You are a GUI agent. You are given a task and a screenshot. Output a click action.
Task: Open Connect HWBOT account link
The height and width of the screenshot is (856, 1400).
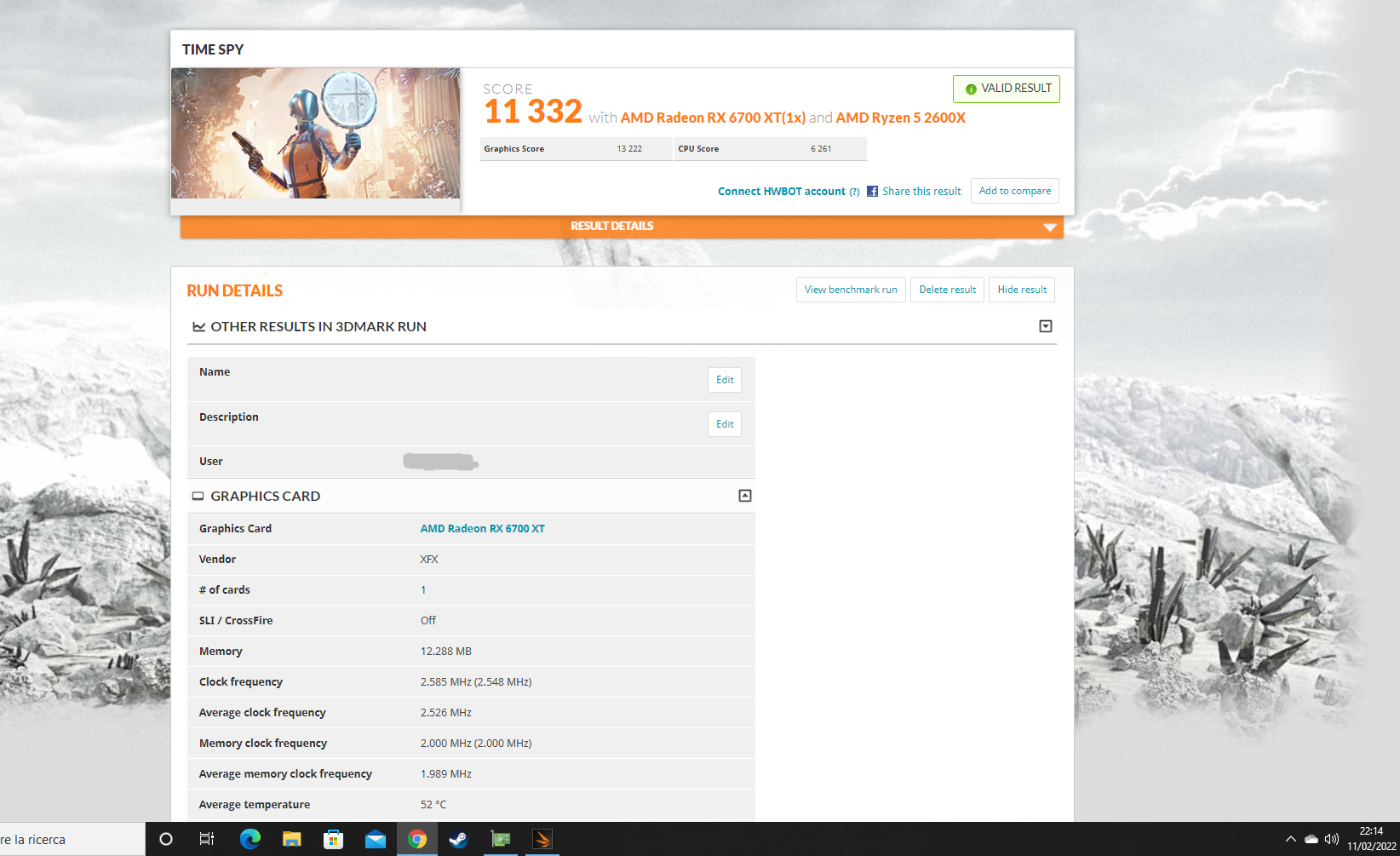[782, 192]
